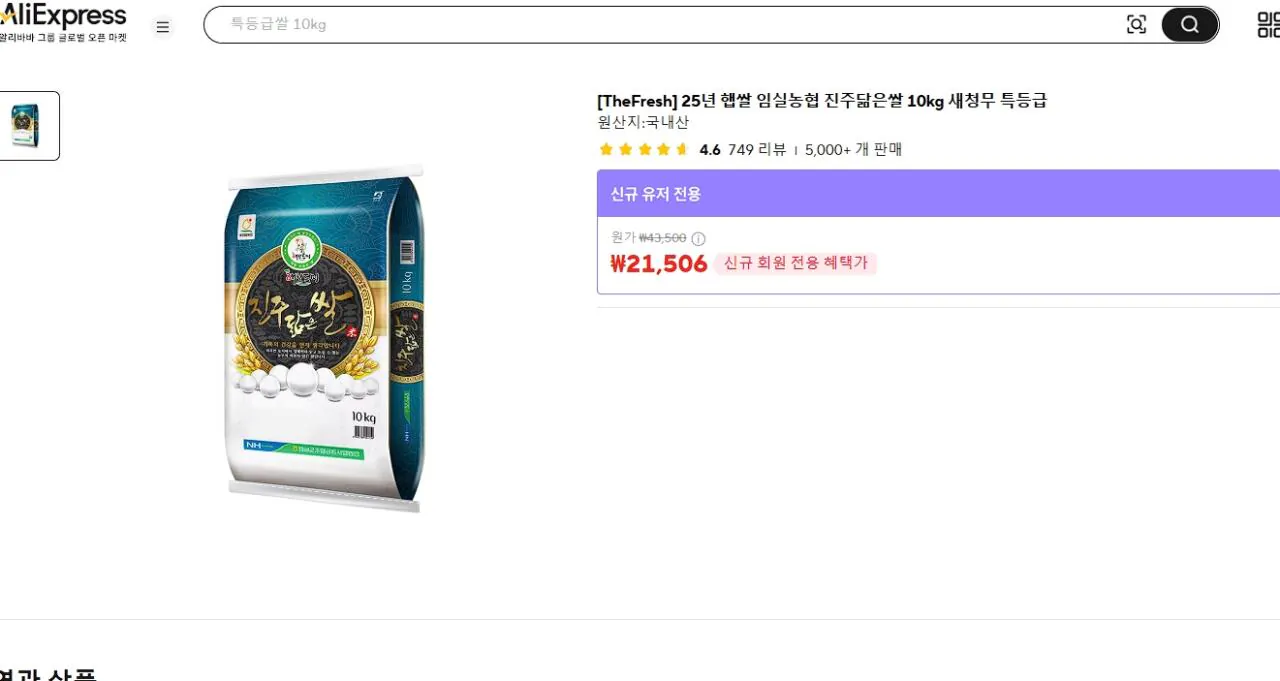Click the crossed-out ₩43,500 original price

click(x=662, y=238)
